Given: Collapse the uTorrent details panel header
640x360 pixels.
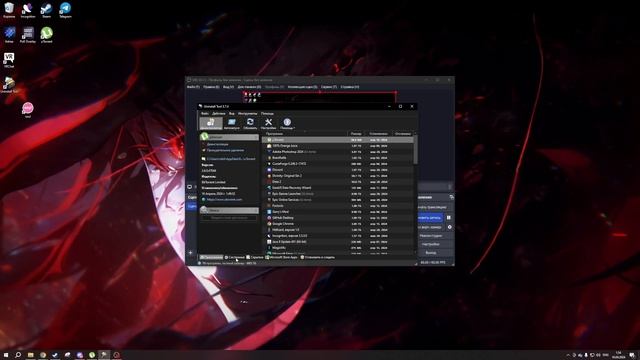Looking at the screenshot, I should pyautogui.click(x=229, y=137).
